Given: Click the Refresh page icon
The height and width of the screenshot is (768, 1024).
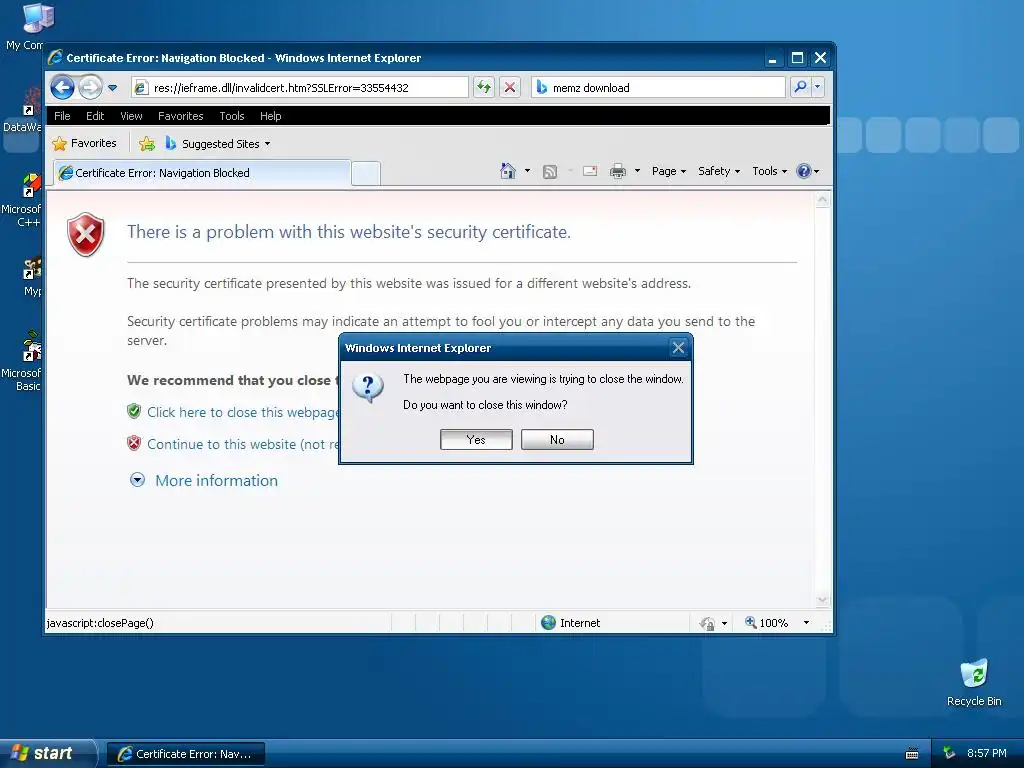Looking at the screenshot, I should 483,87.
